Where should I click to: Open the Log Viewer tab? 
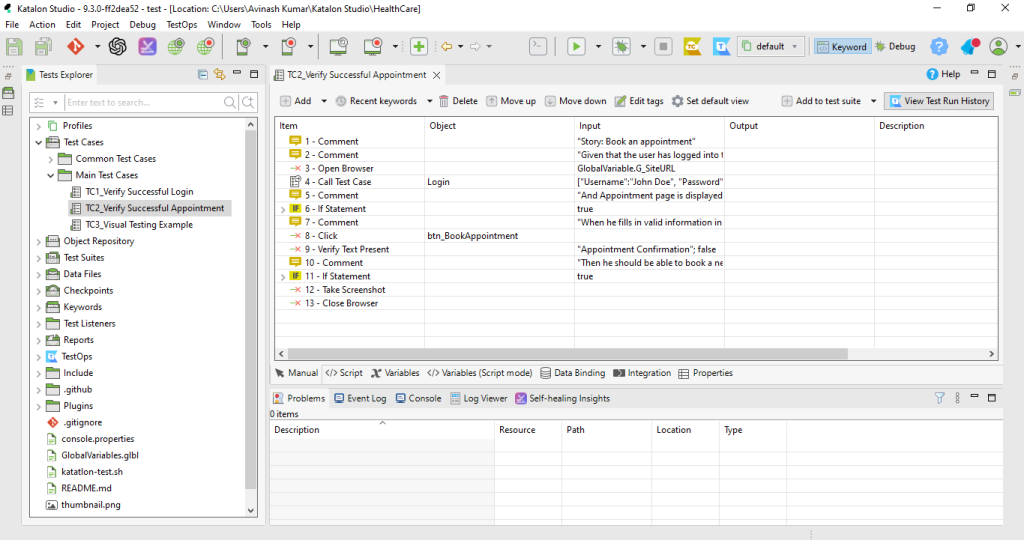[479, 398]
